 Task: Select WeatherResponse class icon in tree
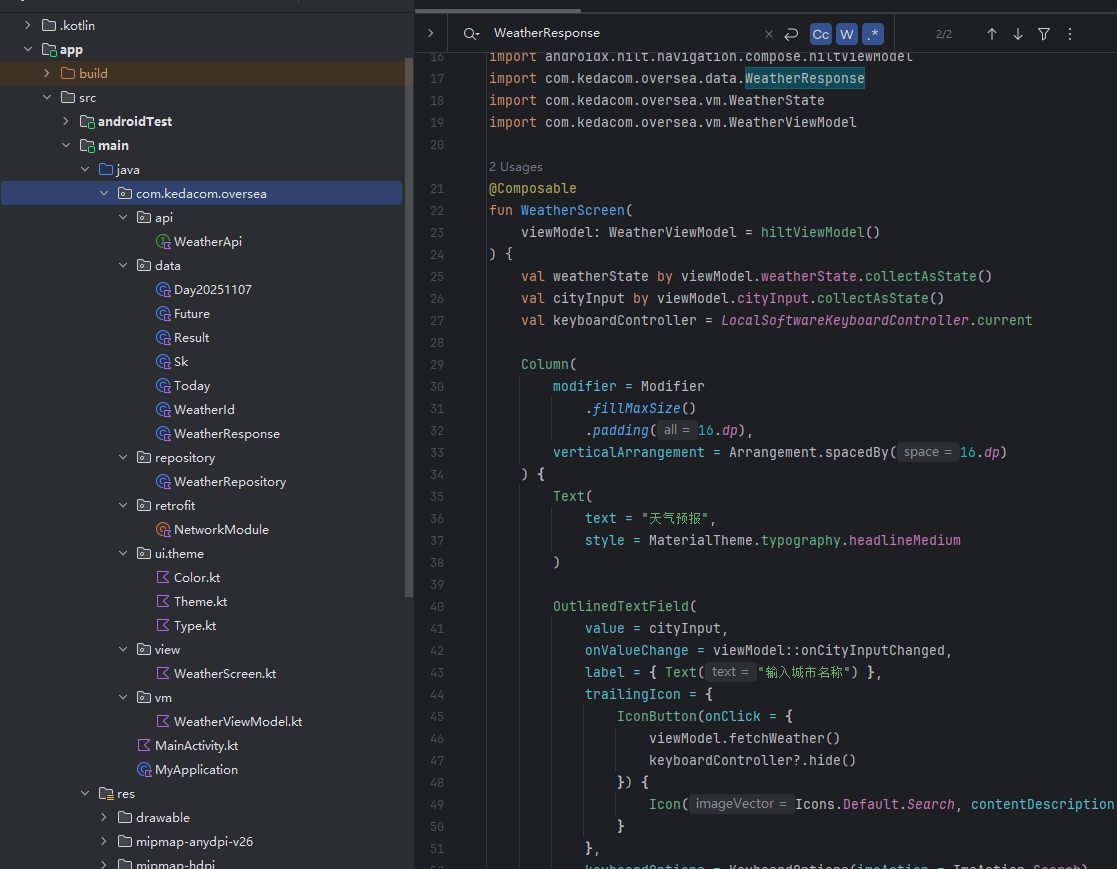tap(163, 434)
